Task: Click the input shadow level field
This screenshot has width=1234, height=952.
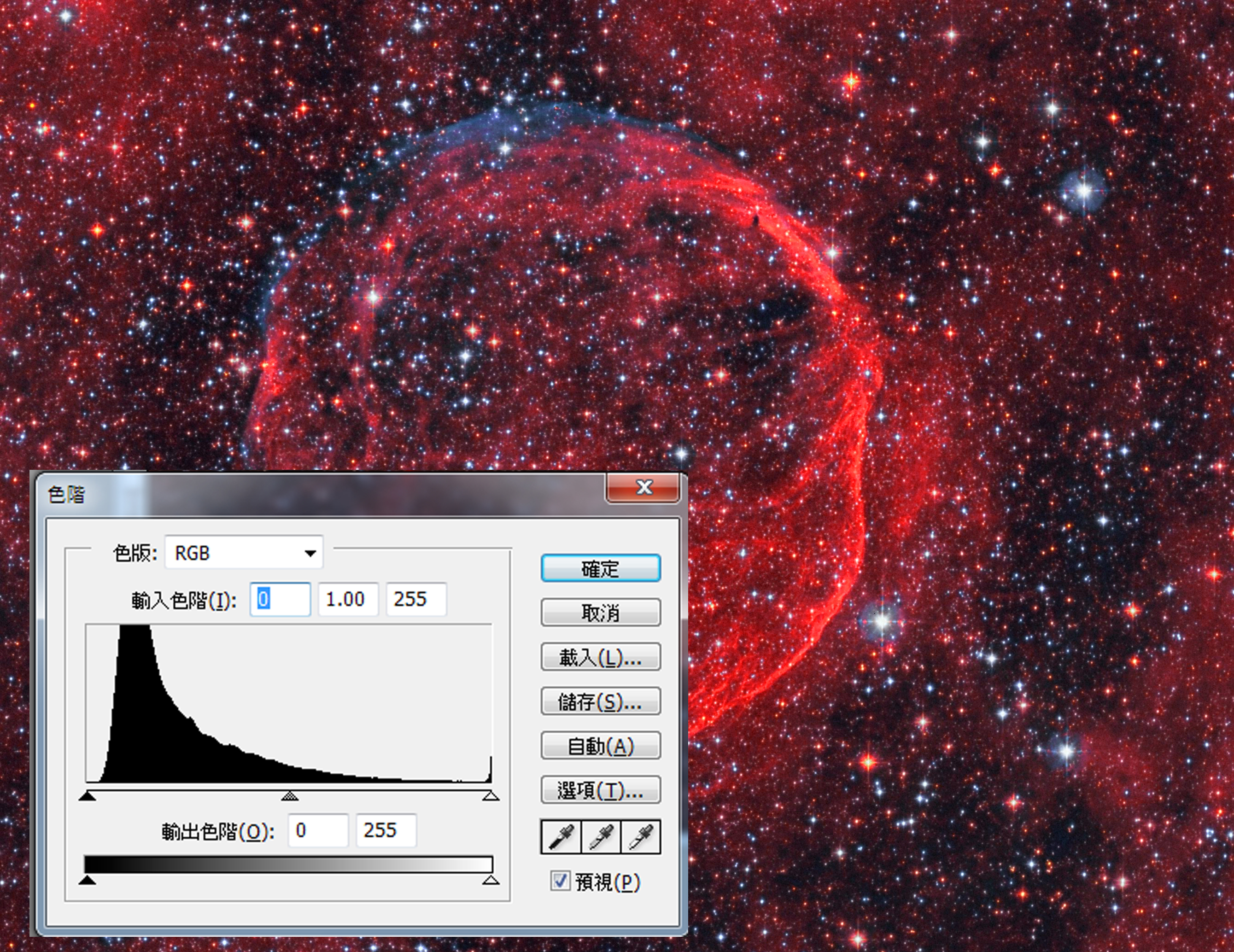Action: click(x=280, y=599)
